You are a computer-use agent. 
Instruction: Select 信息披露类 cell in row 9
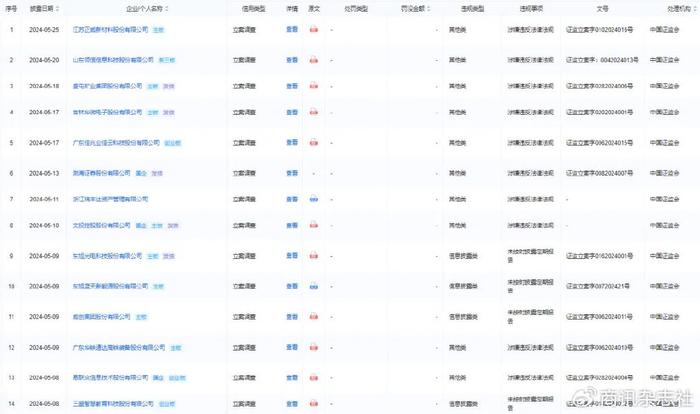[x=463, y=256]
